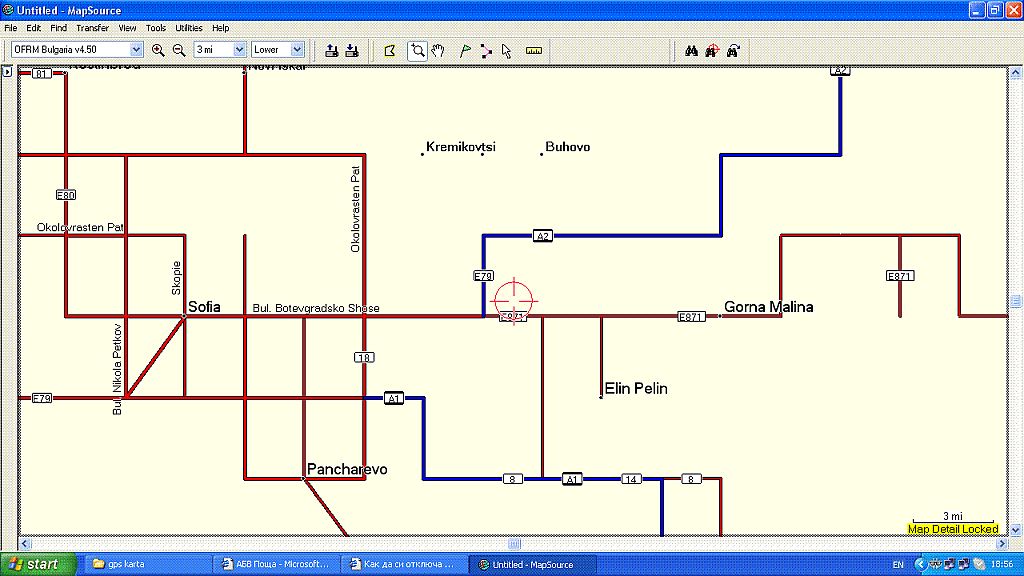
Task: Click the Zoom In magnifier icon
Action: [x=158, y=50]
